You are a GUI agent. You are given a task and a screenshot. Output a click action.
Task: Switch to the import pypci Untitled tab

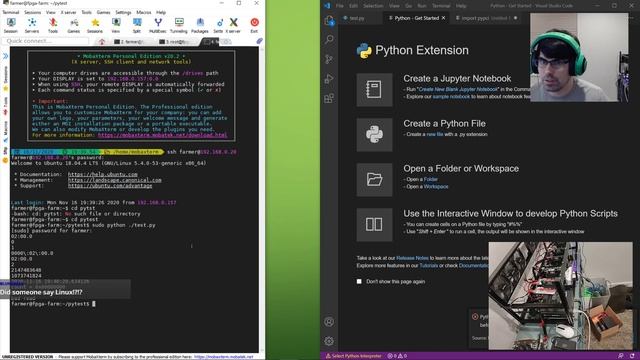[x=486, y=18]
